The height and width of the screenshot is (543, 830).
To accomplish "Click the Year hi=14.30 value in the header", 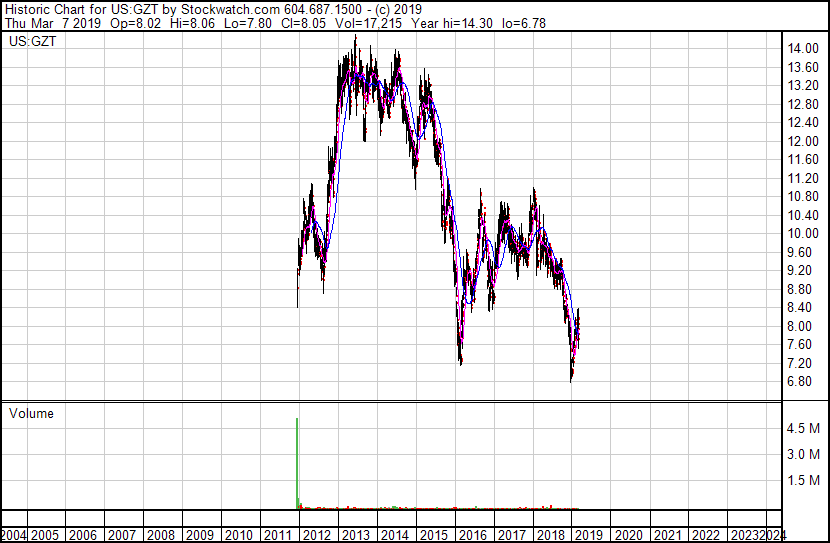I will [x=452, y=23].
